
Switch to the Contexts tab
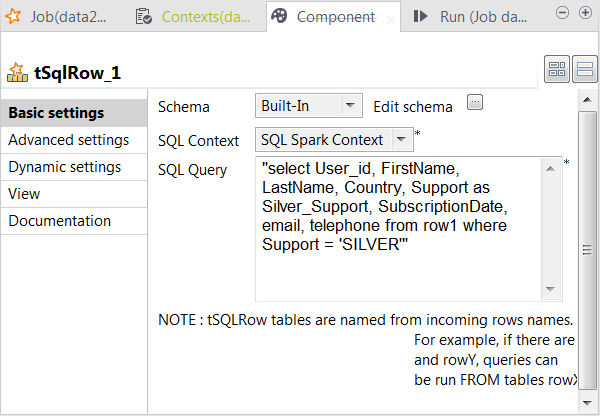196,17
